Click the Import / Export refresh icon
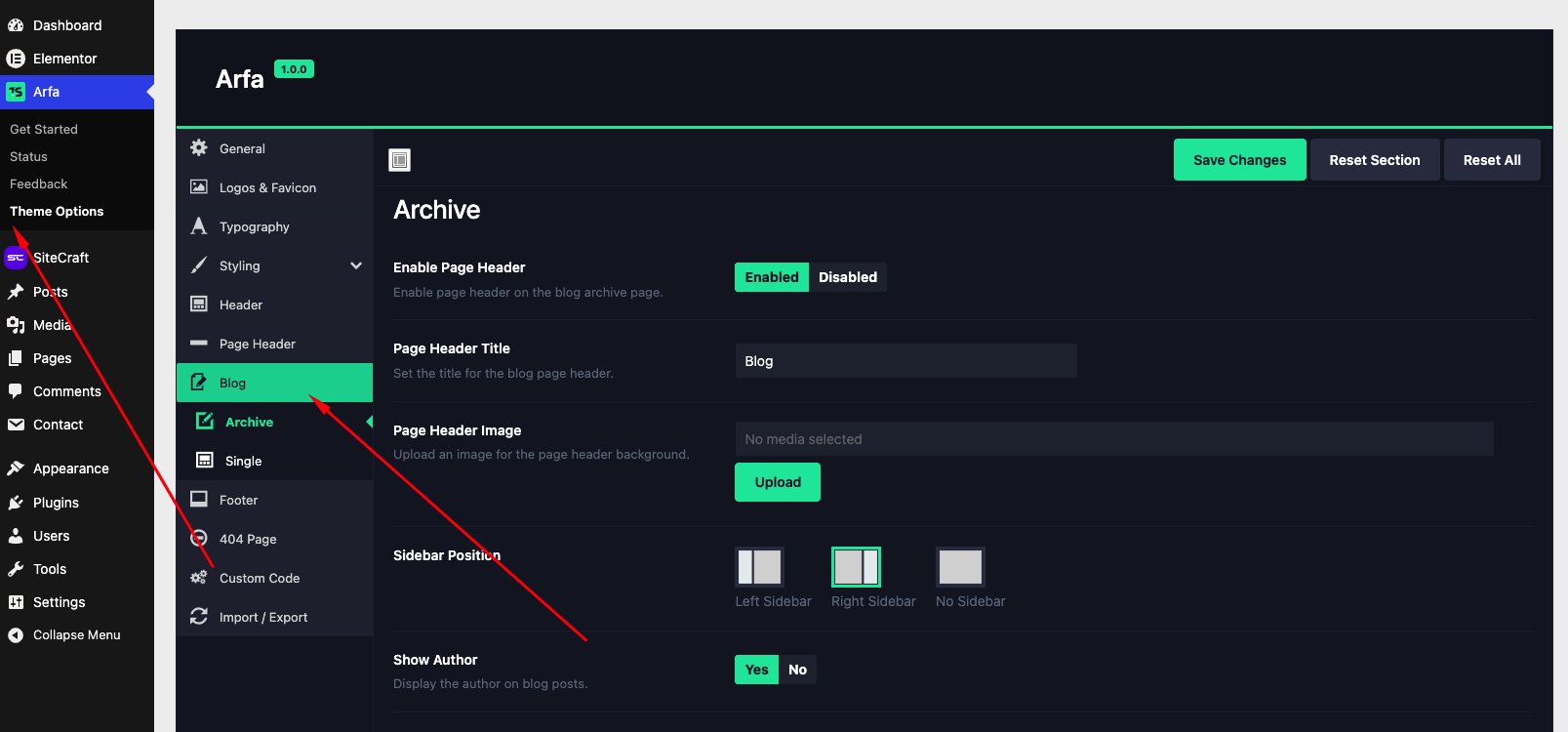 [x=199, y=616]
